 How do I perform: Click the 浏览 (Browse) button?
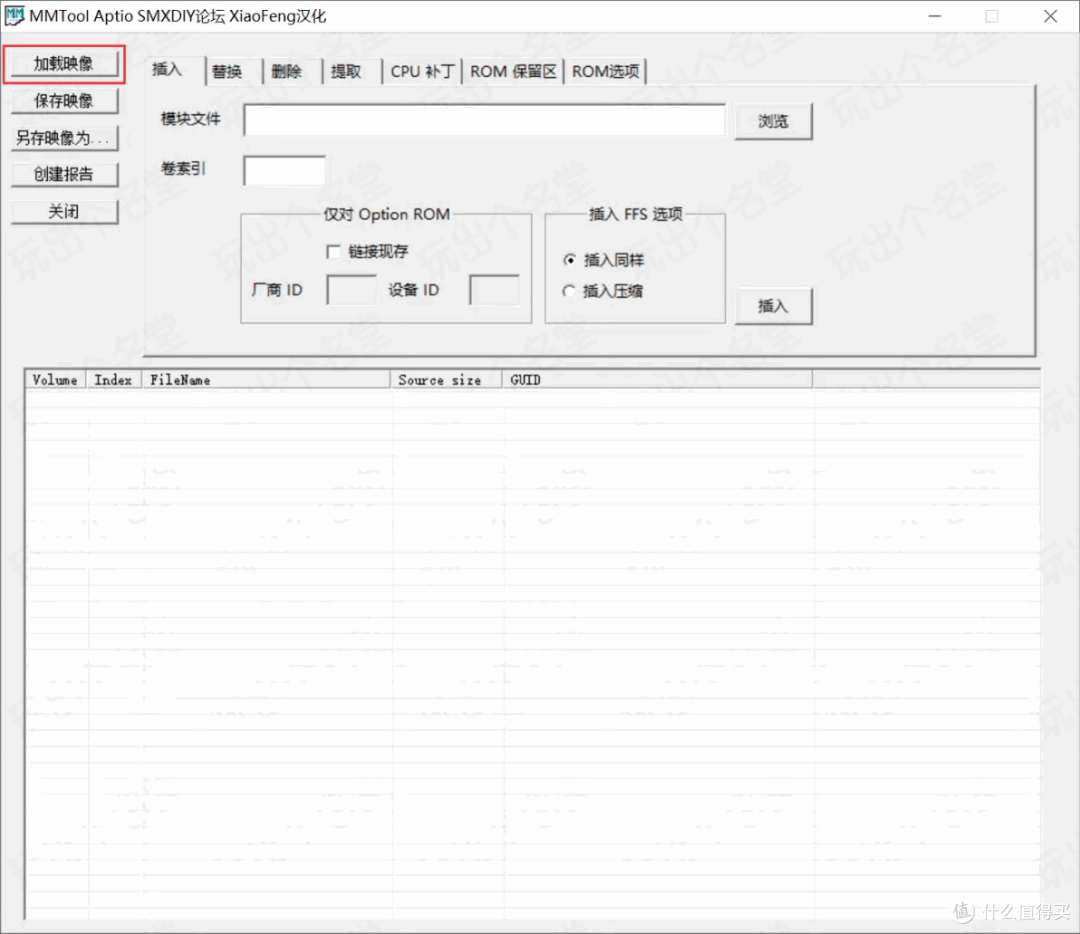pyautogui.click(x=773, y=122)
